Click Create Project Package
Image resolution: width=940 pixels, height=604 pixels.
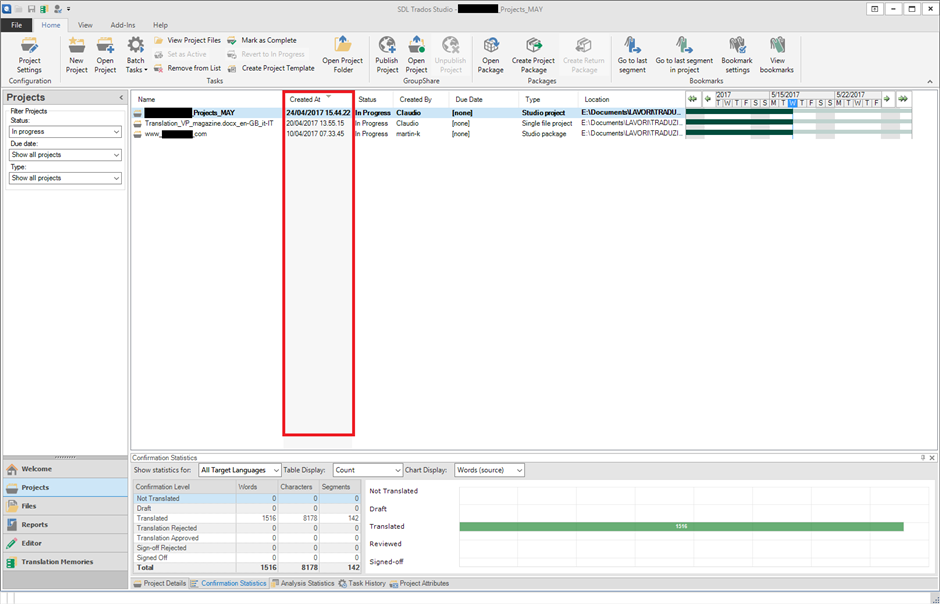coord(533,55)
